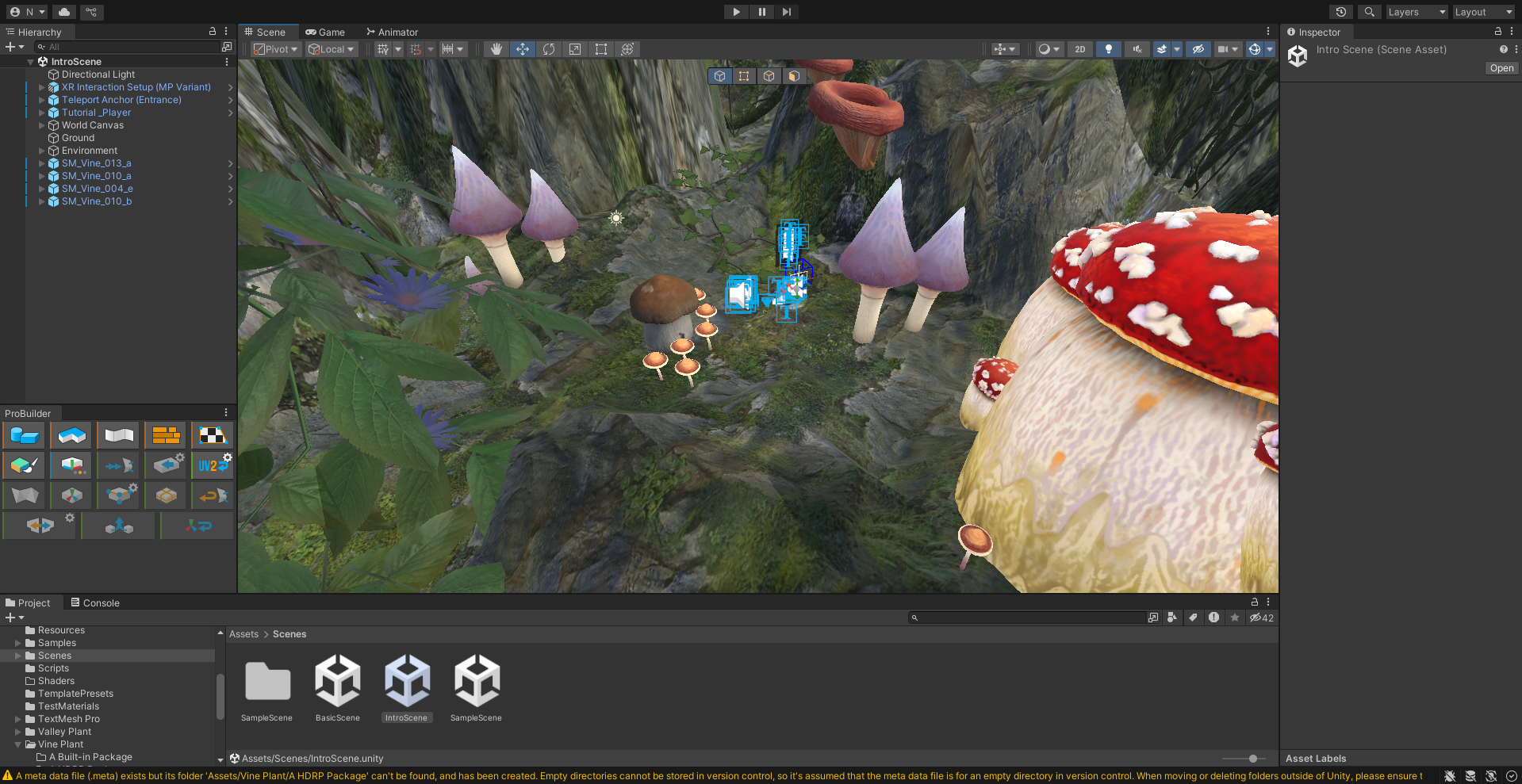Image resolution: width=1522 pixels, height=784 pixels.
Task: Activate the Hand tool in the Scene toolbar
Action: pyautogui.click(x=496, y=48)
